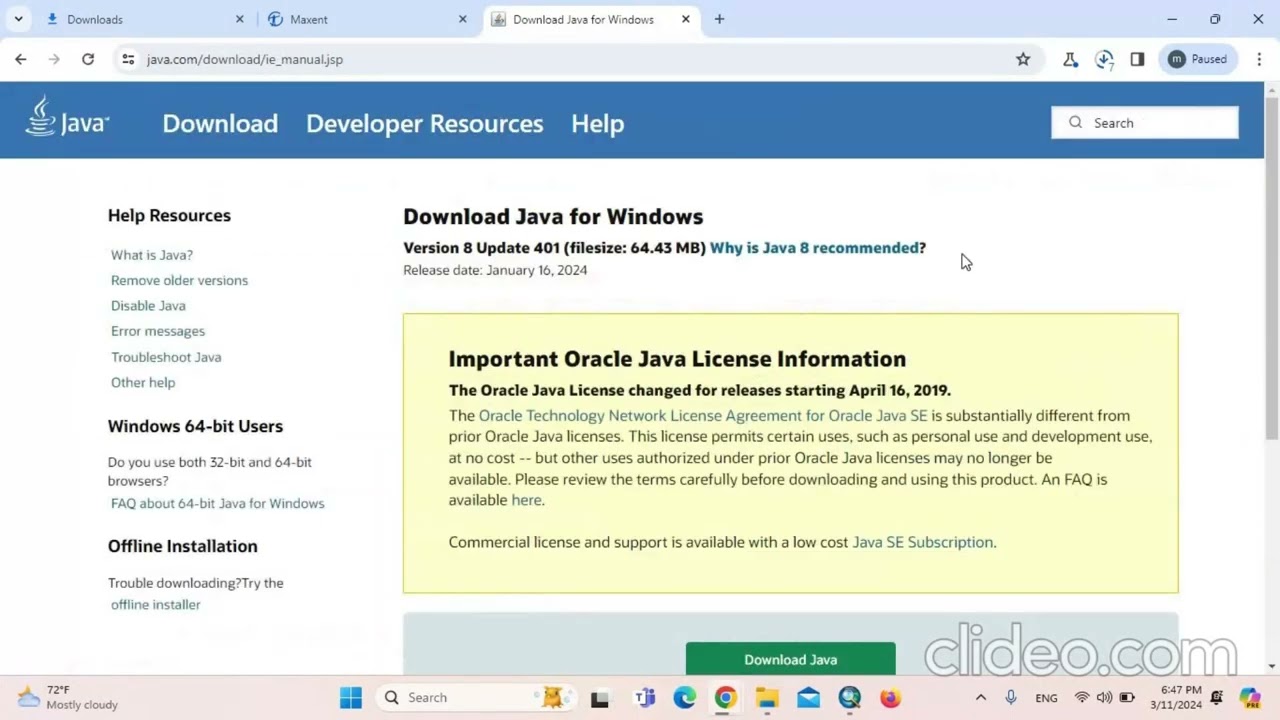Click the page vertical scrollbar thumb
The height and width of the screenshot is (720, 1280).
[1272, 268]
